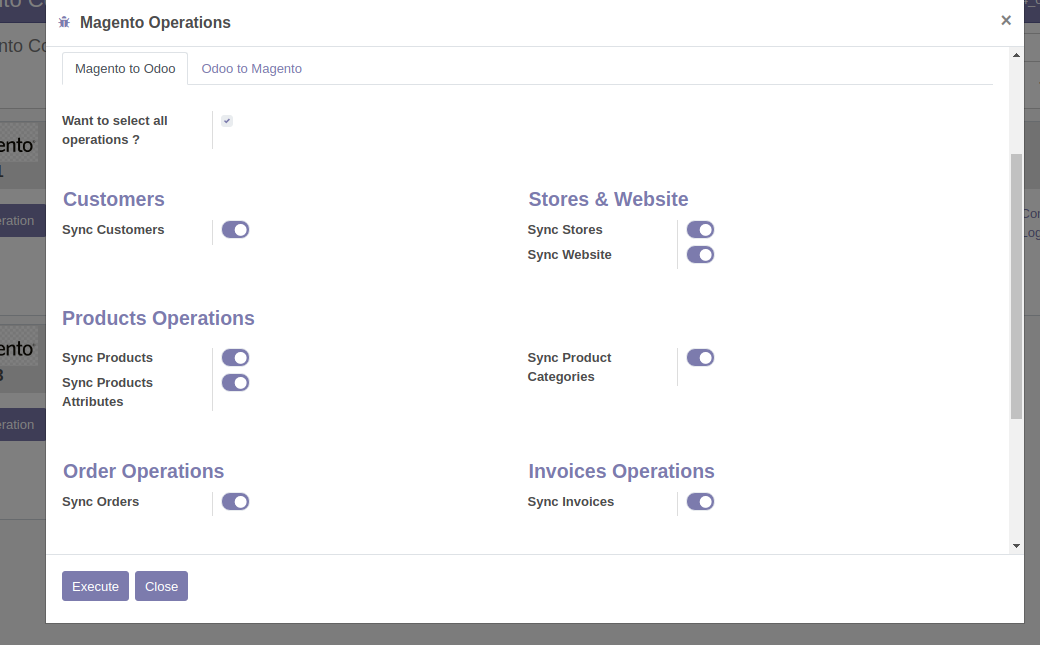Switch to the Odoo to Magento tab

251,69
